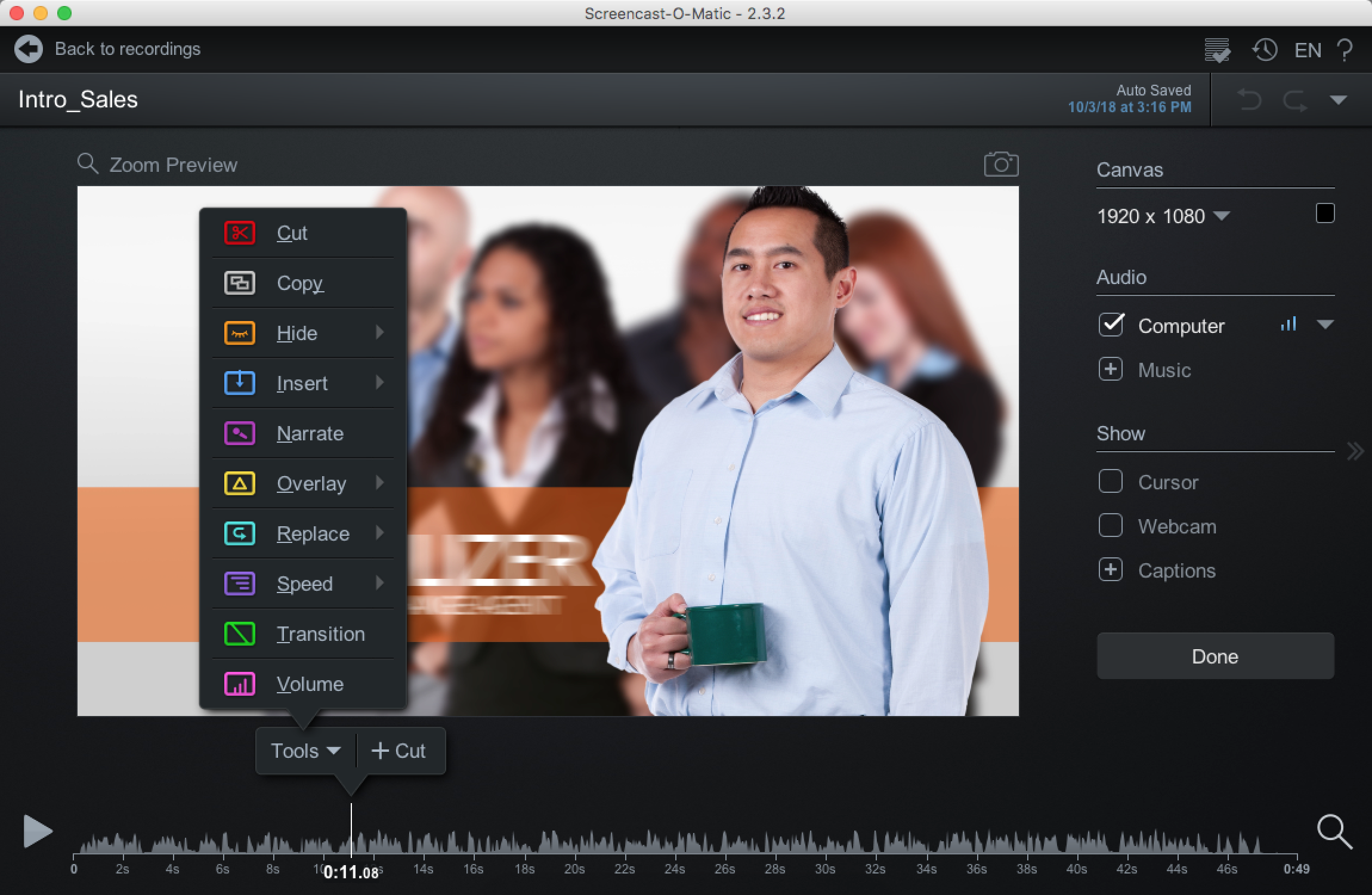The width and height of the screenshot is (1372, 895).
Task: Expand the Tools dropdown menu
Action: tap(303, 750)
